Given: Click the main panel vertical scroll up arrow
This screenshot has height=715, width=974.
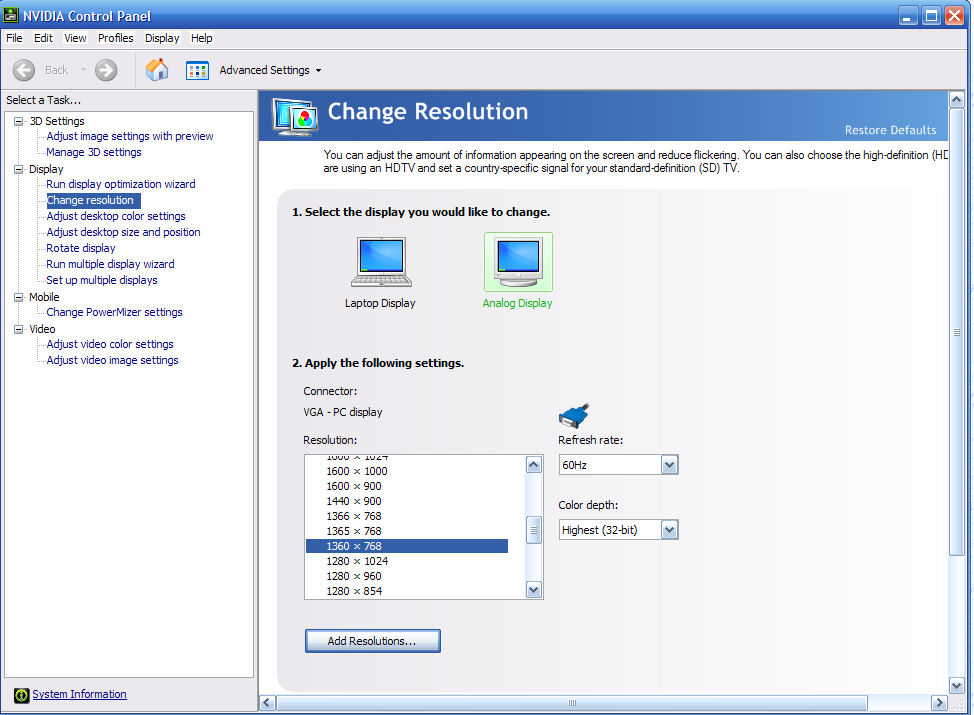Looking at the screenshot, I should pos(957,99).
